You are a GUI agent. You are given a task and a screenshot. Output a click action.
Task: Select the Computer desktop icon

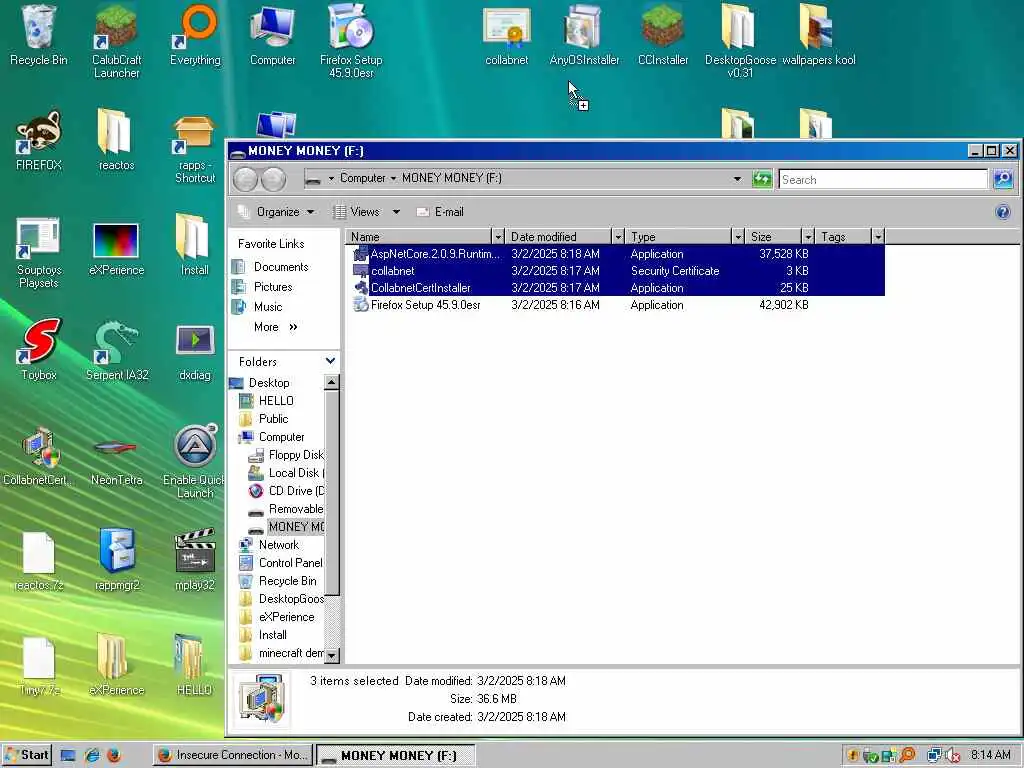coord(273,36)
